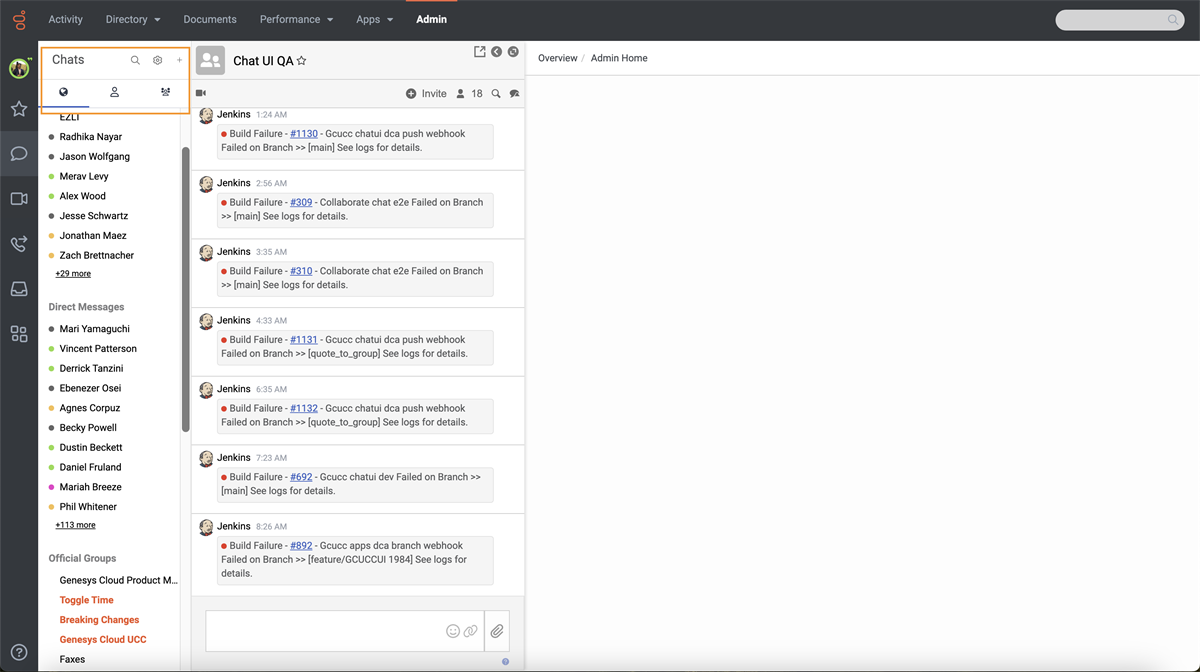Select Mari Yamaguchi direct message
Screen dimensions: 1200x672
pos(94,329)
